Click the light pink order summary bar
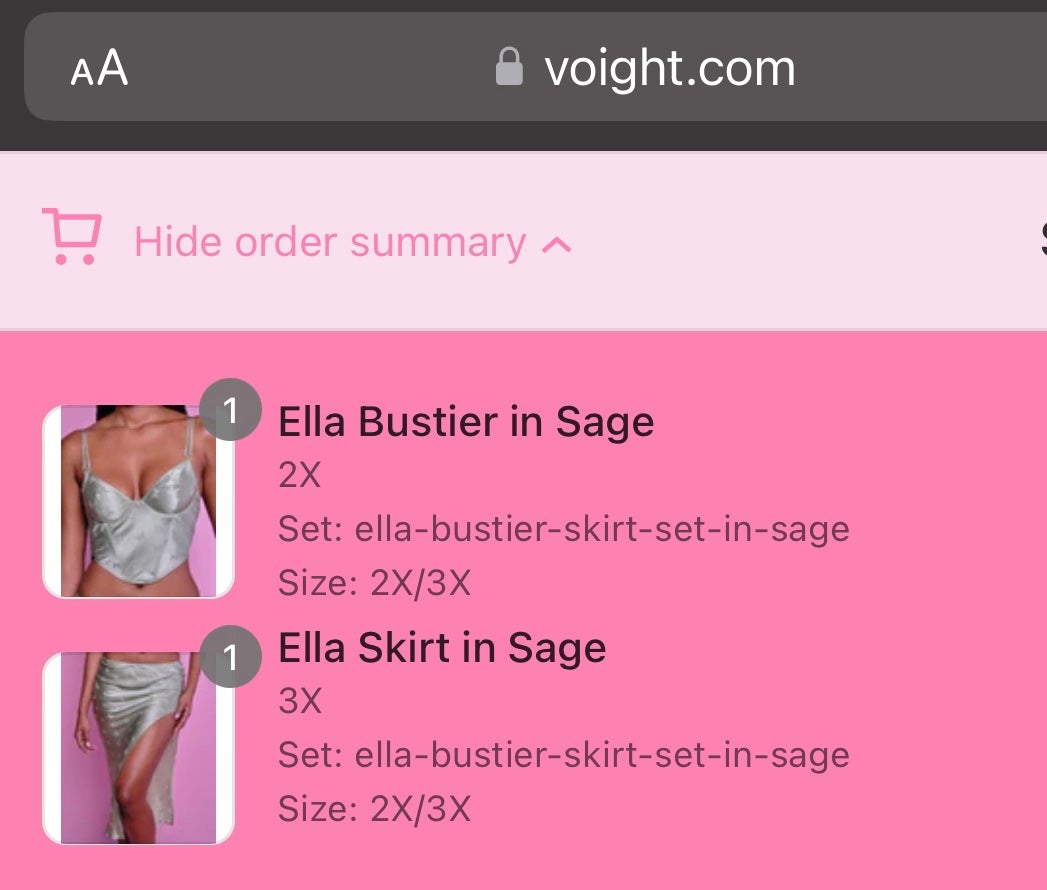 pos(524,241)
